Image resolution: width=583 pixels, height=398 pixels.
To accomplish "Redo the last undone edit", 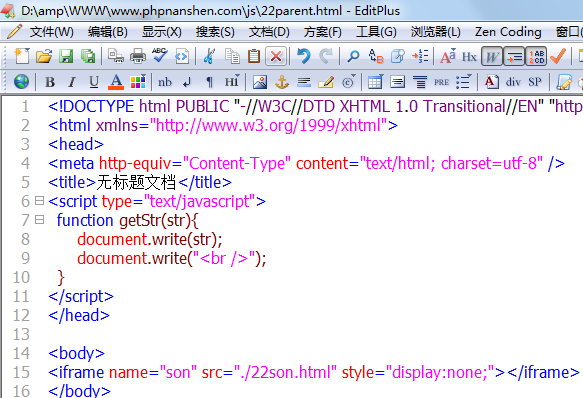I will click(326, 56).
